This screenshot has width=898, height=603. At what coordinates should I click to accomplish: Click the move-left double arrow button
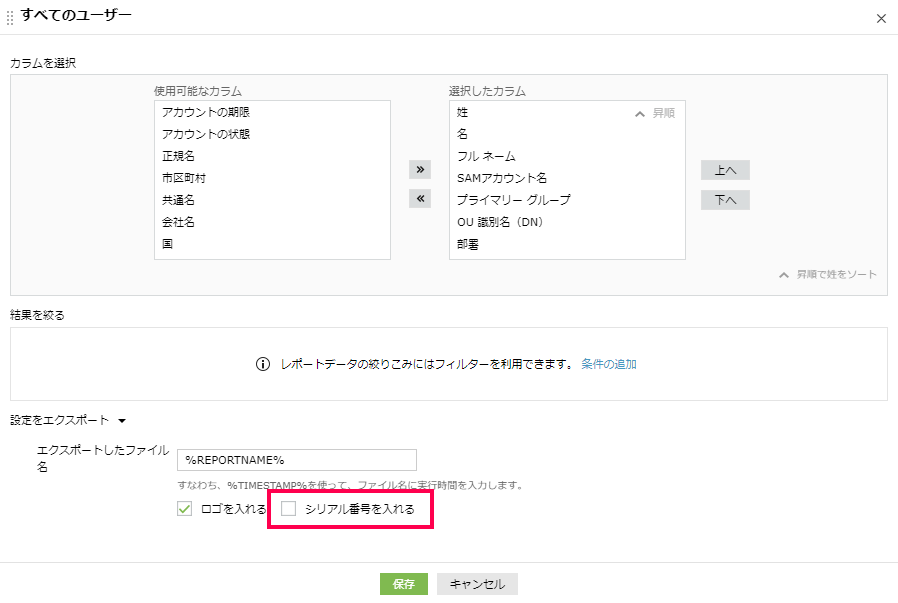(x=420, y=199)
